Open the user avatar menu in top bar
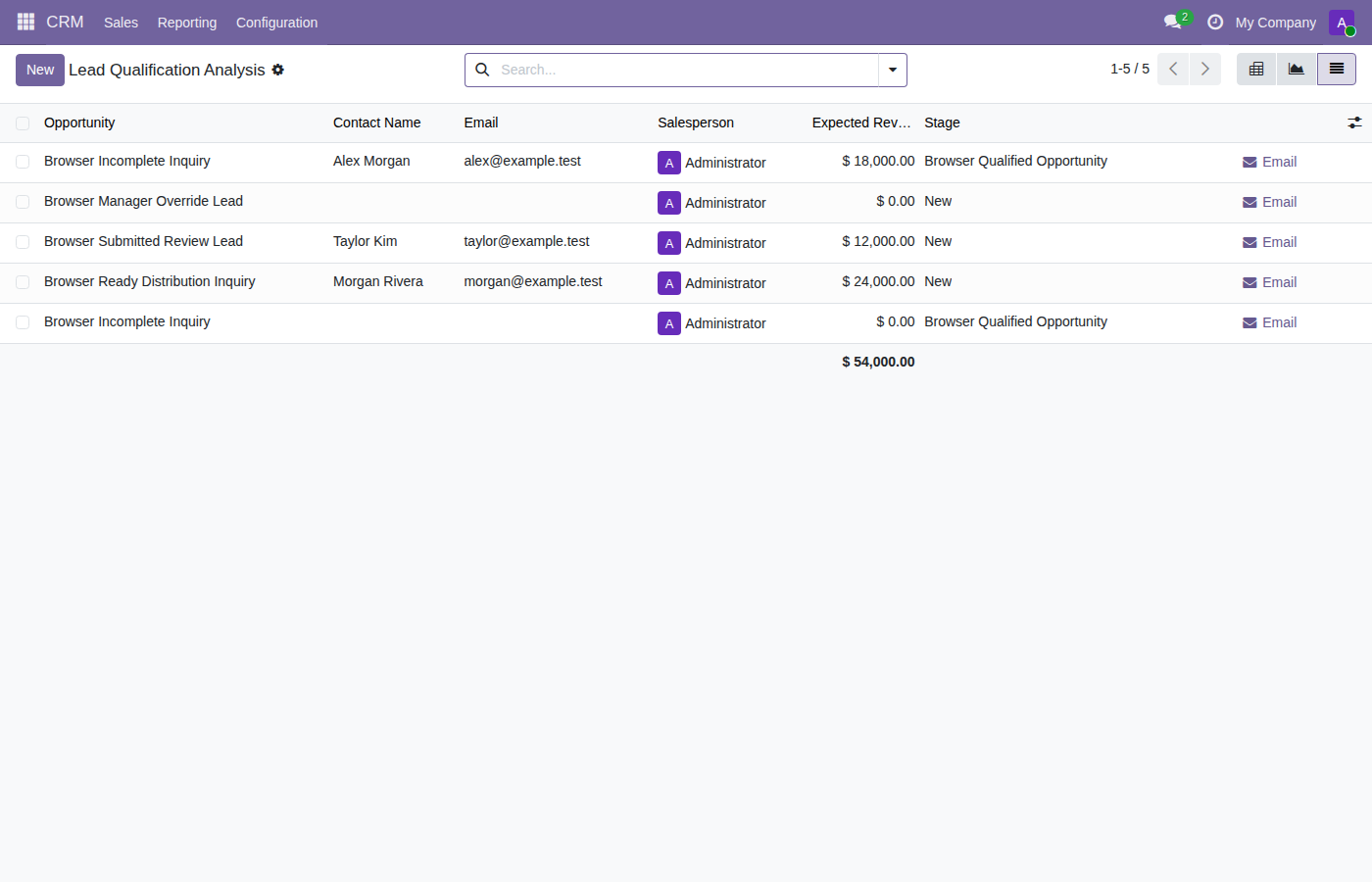This screenshot has width=1372, height=882. click(x=1342, y=23)
